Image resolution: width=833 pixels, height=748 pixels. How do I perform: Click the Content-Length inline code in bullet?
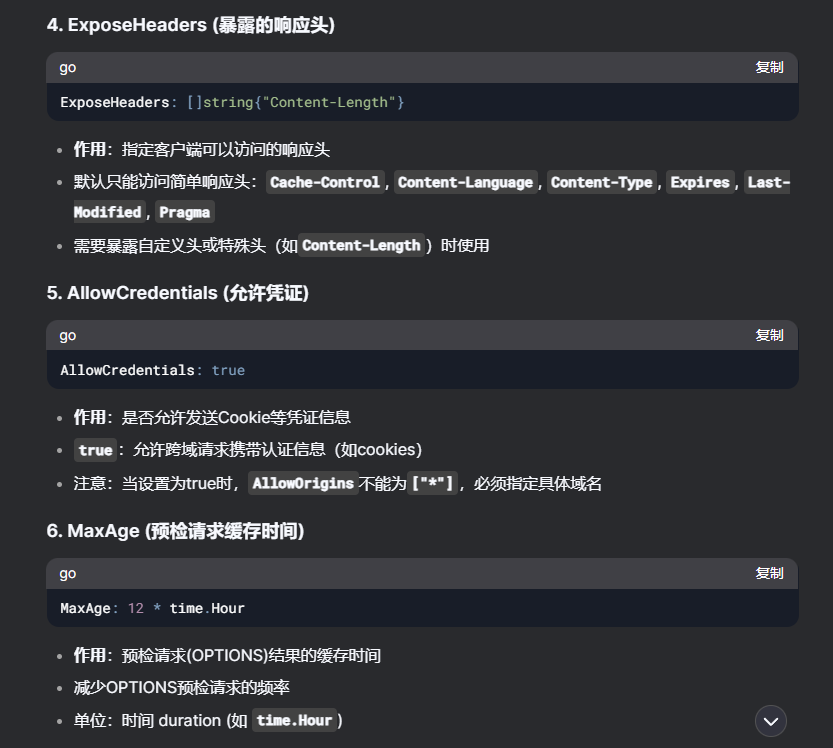click(361, 245)
